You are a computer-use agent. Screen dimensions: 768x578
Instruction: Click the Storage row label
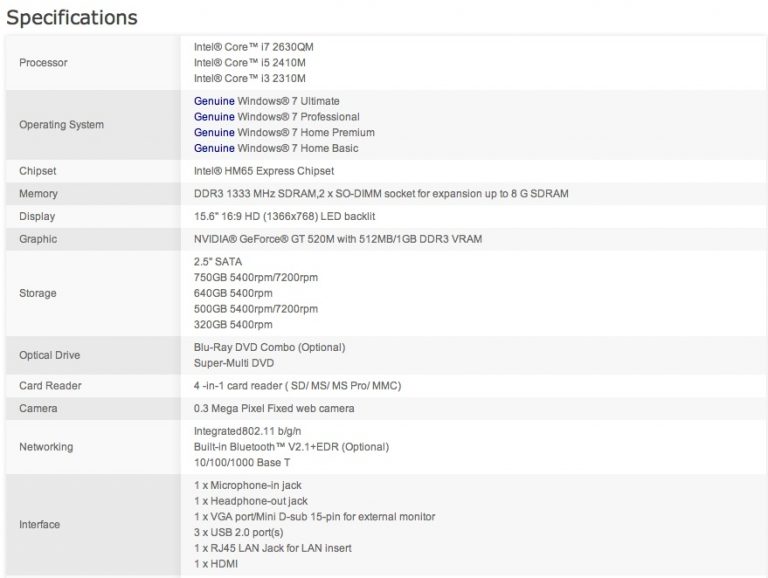pyautogui.click(x=38, y=293)
